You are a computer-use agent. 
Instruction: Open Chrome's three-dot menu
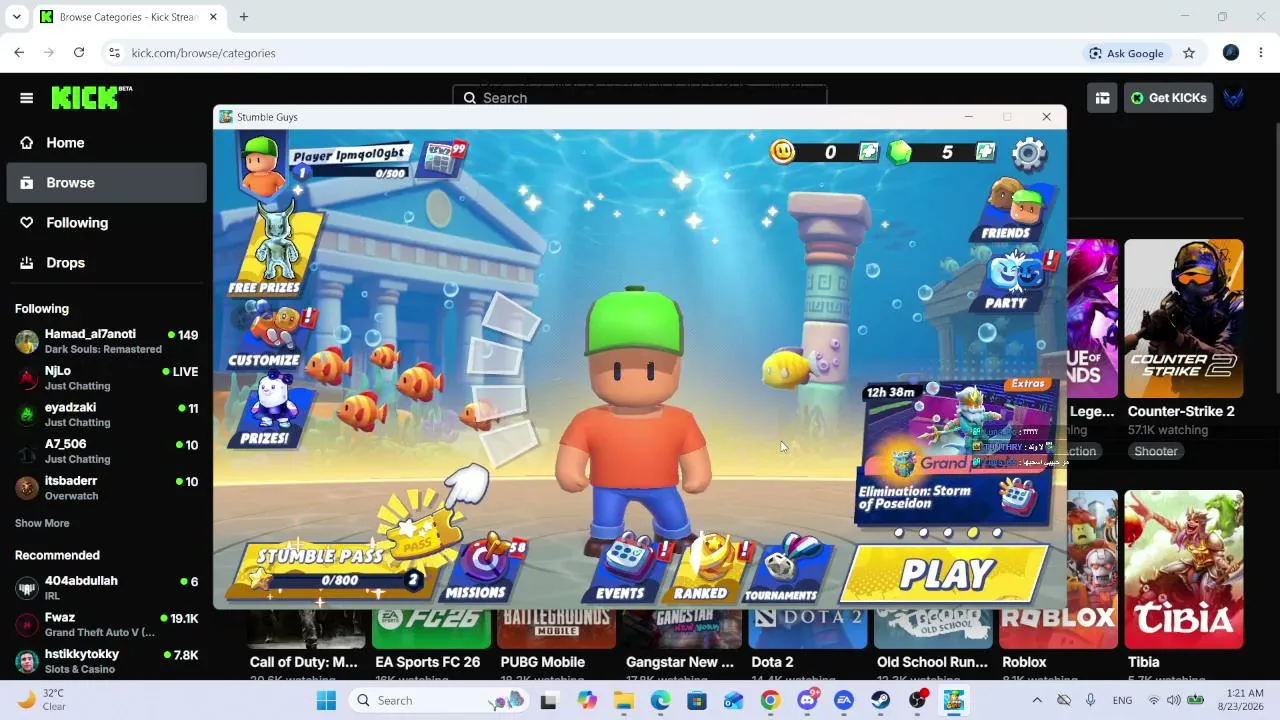pyautogui.click(x=1261, y=53)
